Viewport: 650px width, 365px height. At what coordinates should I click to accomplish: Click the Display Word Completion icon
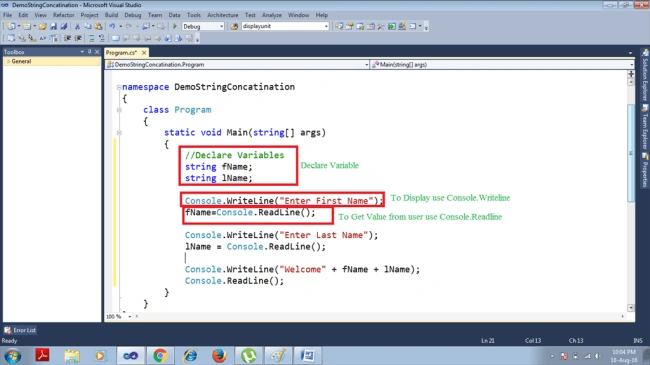click(43, 38)
